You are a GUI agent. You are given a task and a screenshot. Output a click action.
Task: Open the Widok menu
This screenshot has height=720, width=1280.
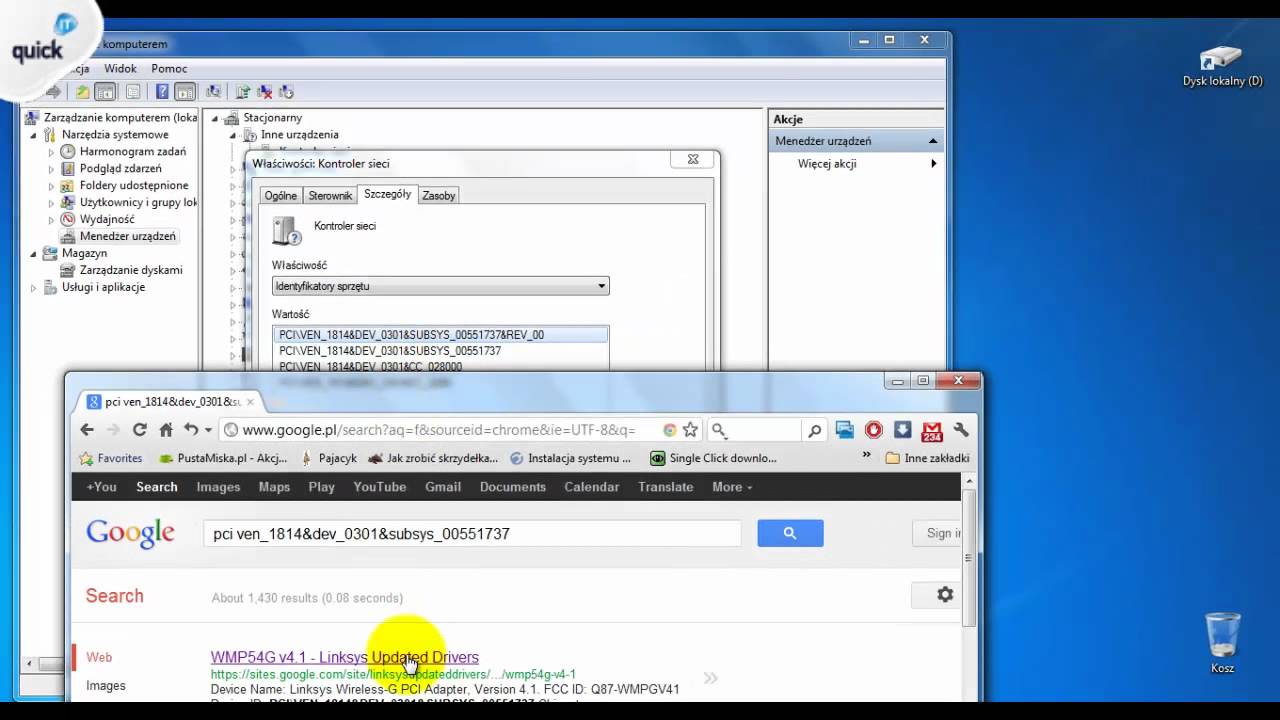120,68
